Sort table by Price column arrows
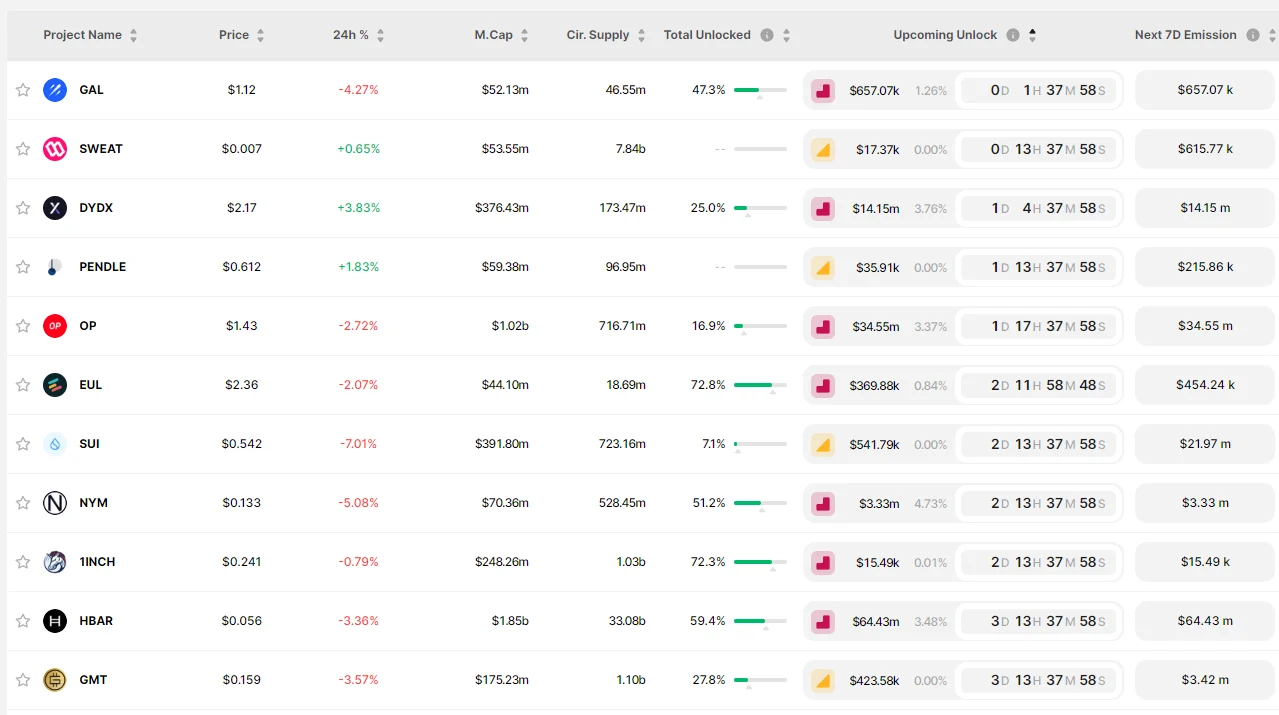This screenshot has width=1279, height=715. tap(261, 36)
